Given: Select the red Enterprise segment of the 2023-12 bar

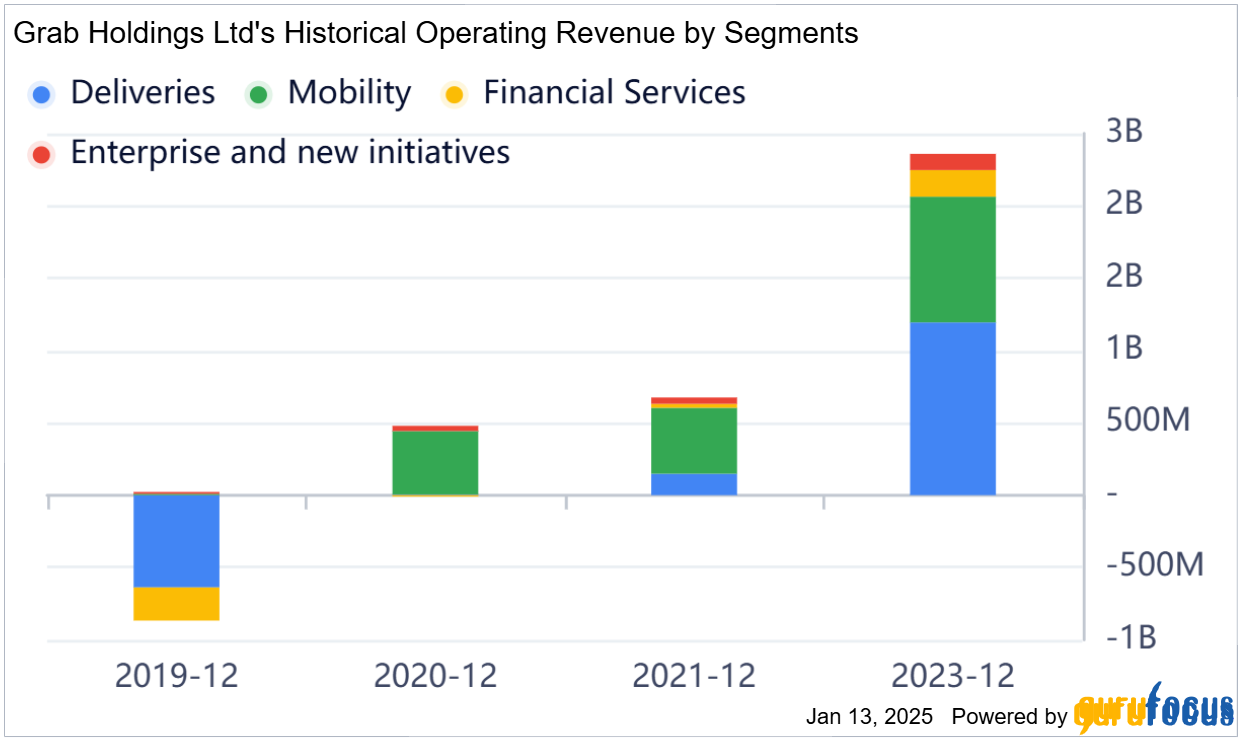Looking at the screenshot, I should pyautogui.click(x=953, y=162).
